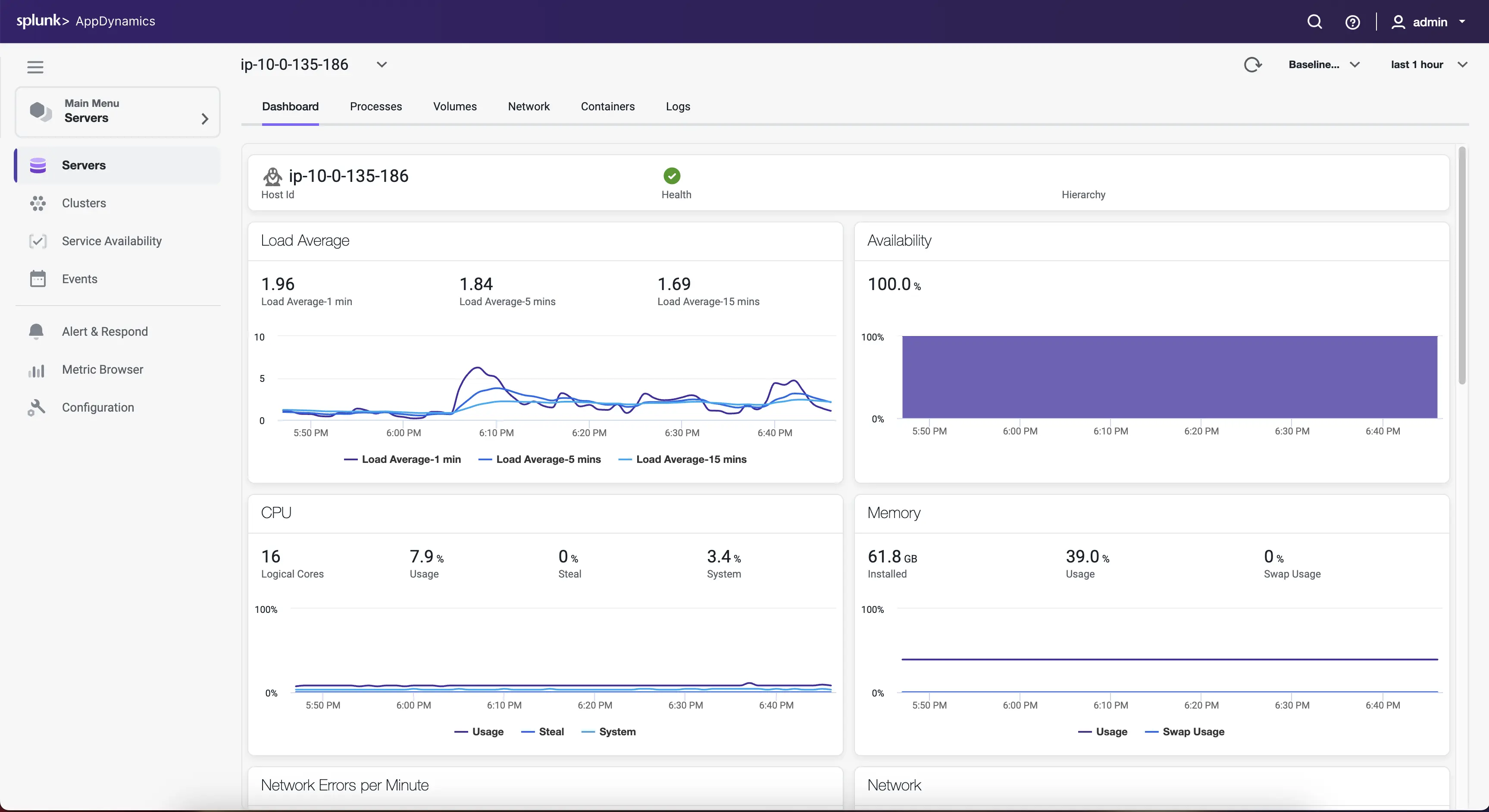
Task: Select the Servers icon in the sidebar
Action: [x=38, y=166]
